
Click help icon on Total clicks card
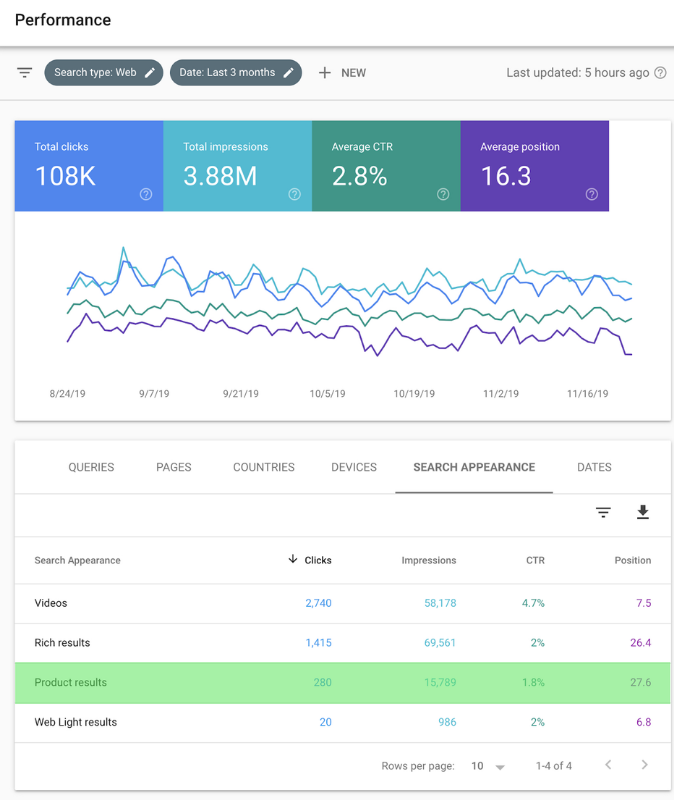146,194
